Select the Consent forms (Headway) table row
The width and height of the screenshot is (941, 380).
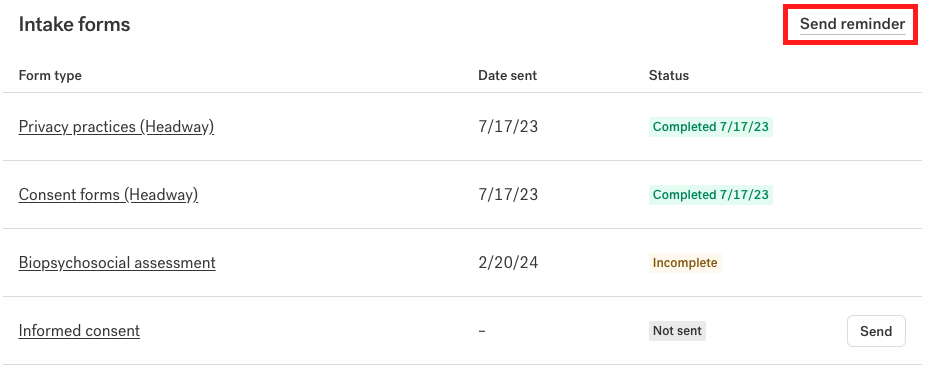(x=462, y=195)
